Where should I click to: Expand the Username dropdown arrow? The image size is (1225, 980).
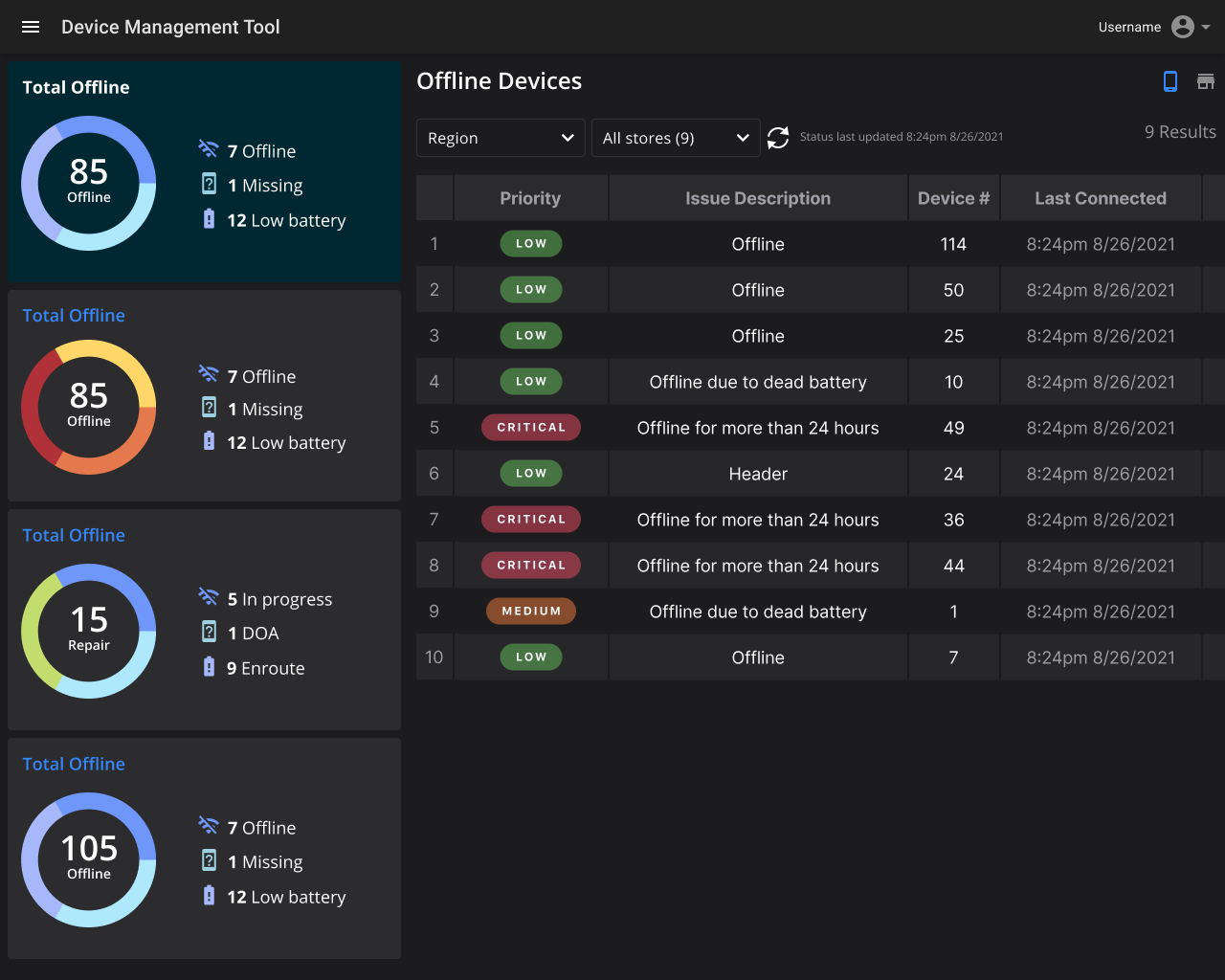[1206, 27]
